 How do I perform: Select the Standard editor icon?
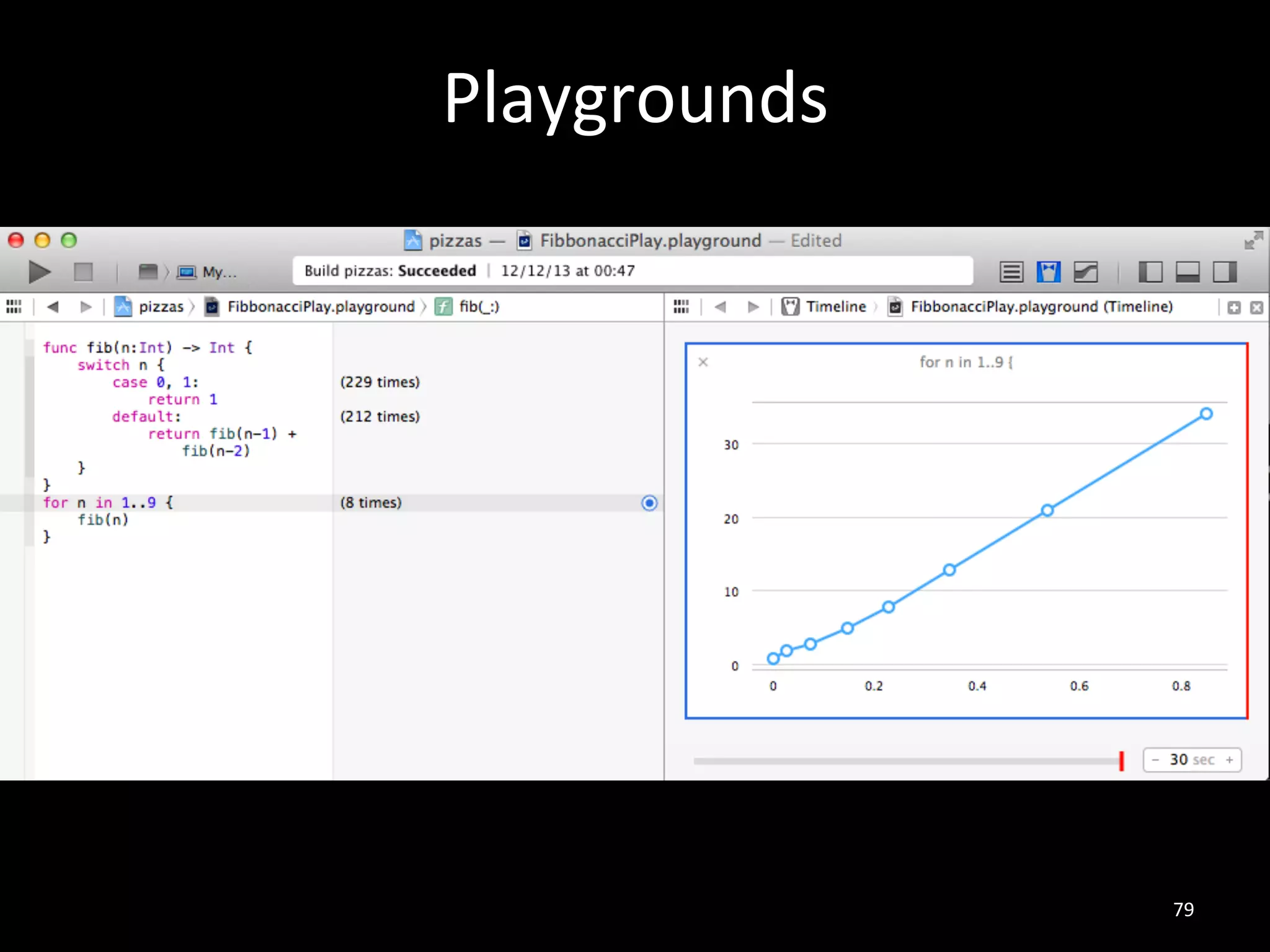[x=1011, y=272]
